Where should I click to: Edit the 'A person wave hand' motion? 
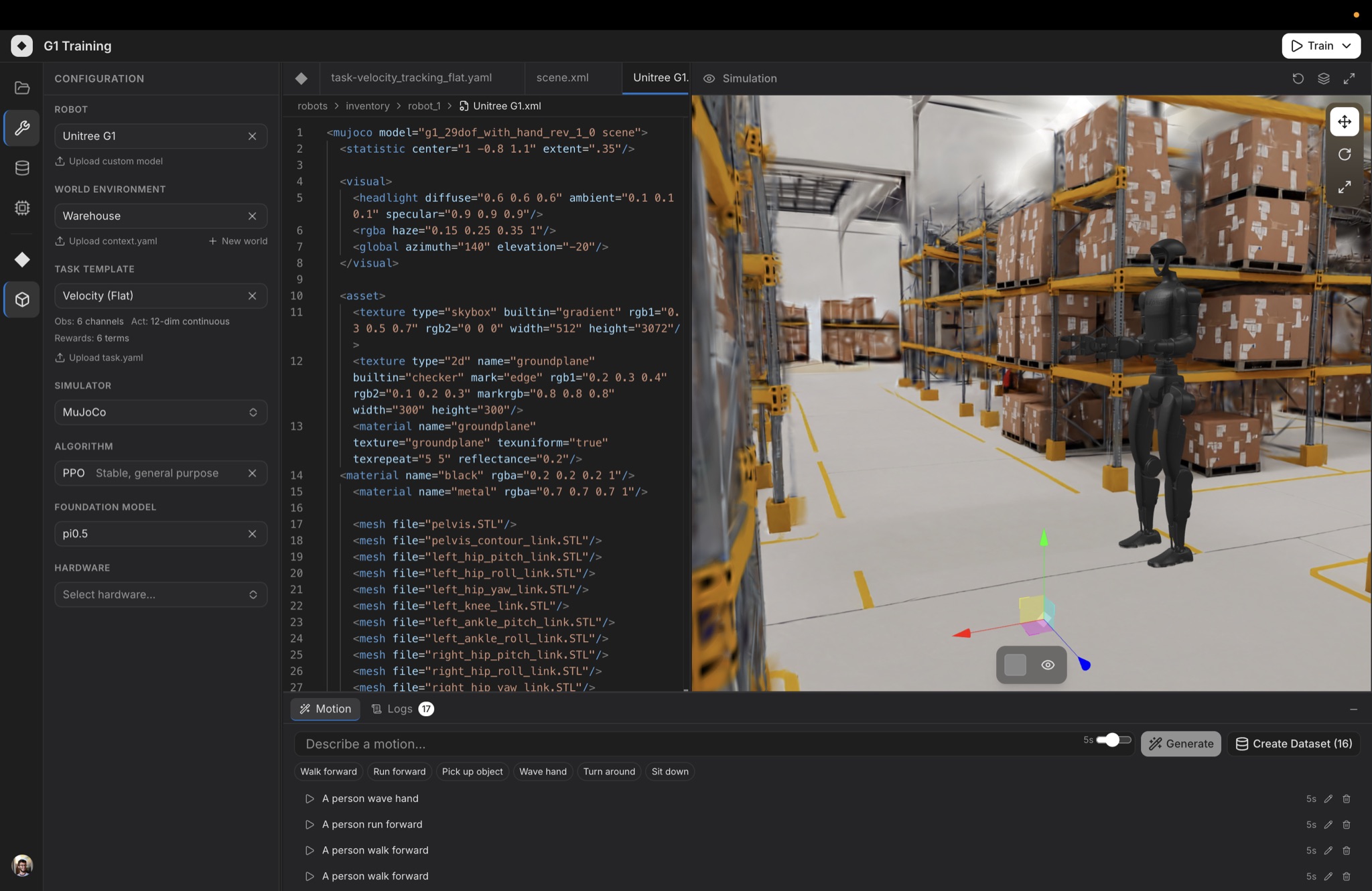[x=1328, y=799]
